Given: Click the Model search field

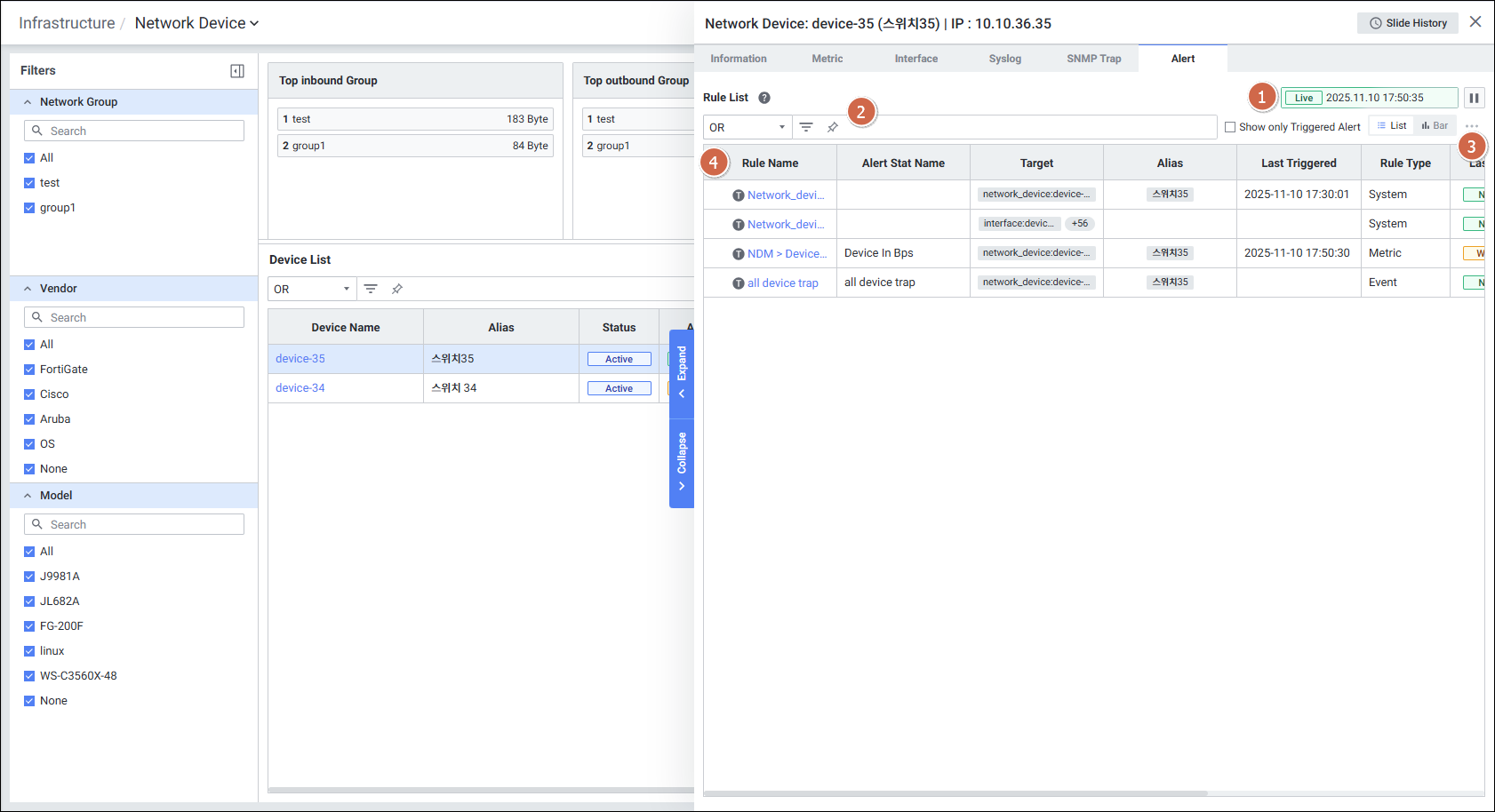Looking at the screenshot, I should point(134,524).
